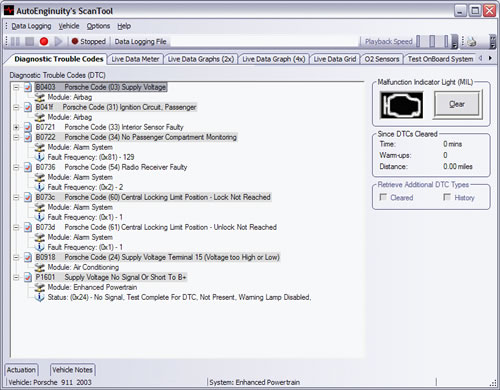The image size is (500, 390).
Task: Click the stop playback square icon
Action: (x=30, y=41)
